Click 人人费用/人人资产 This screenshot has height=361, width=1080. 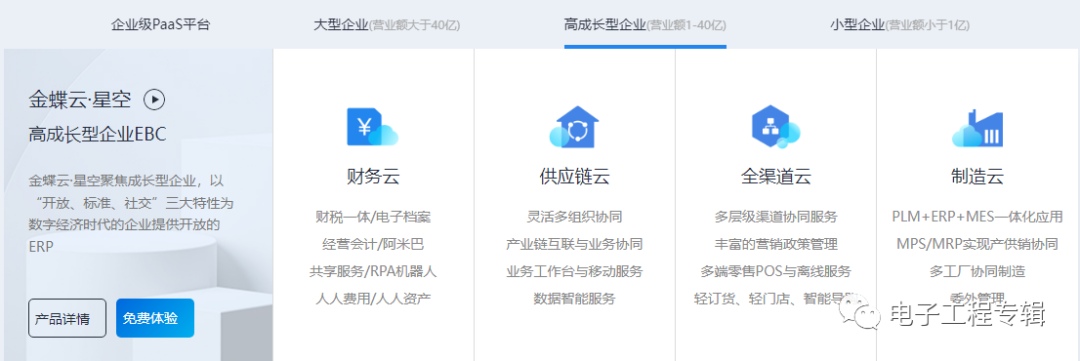pyautogui.click(x=373, y=298)
